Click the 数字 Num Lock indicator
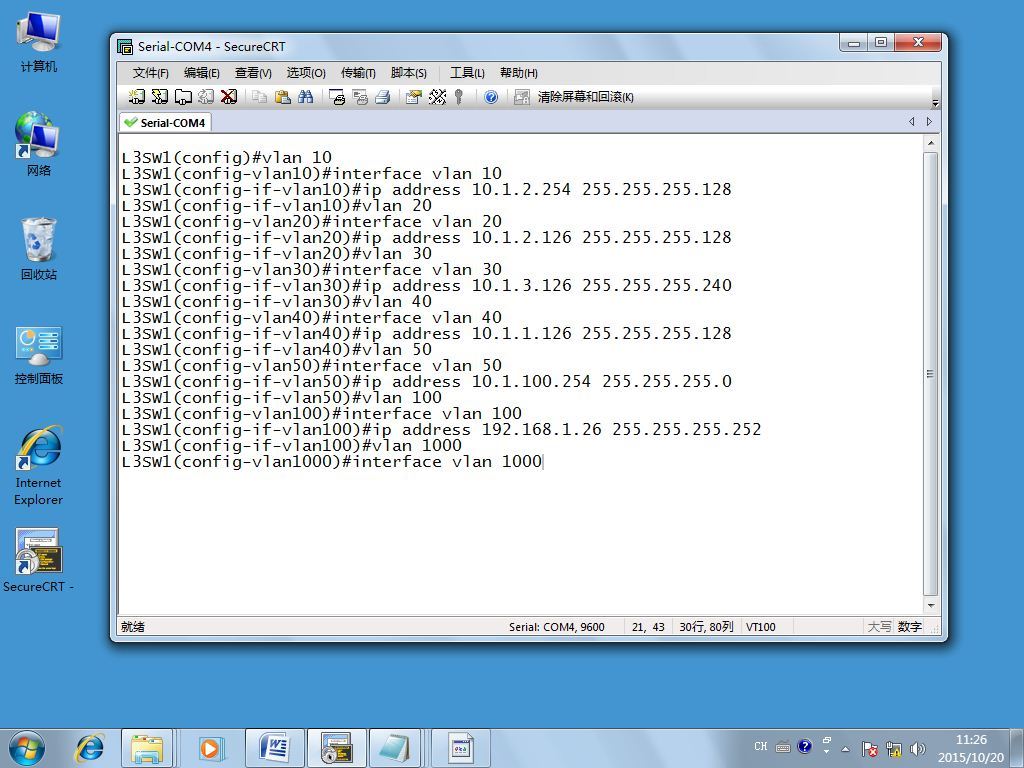Viewport: 1024px width, 768px height. pyautogui.click(x=910, y=627)
